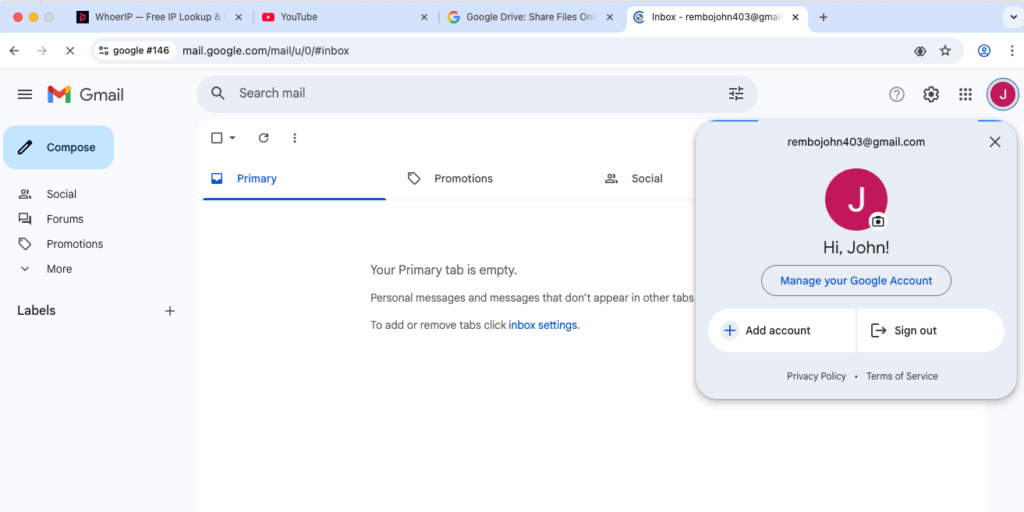Open the tab search dropdown in Chrome
The image size is (1024, 512).
click(x=1014, y=18)
